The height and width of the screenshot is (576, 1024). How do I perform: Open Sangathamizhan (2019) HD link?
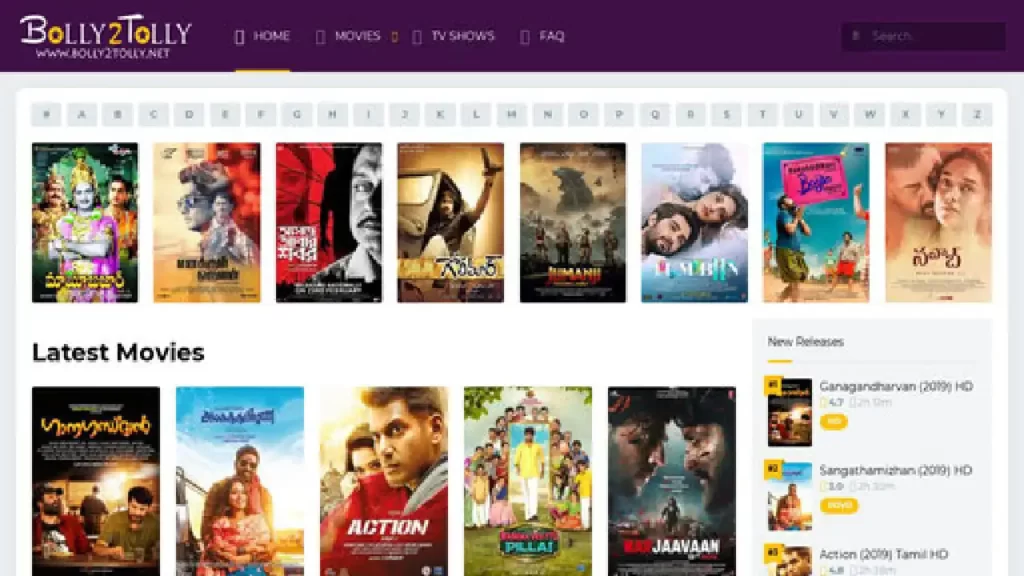895,470
